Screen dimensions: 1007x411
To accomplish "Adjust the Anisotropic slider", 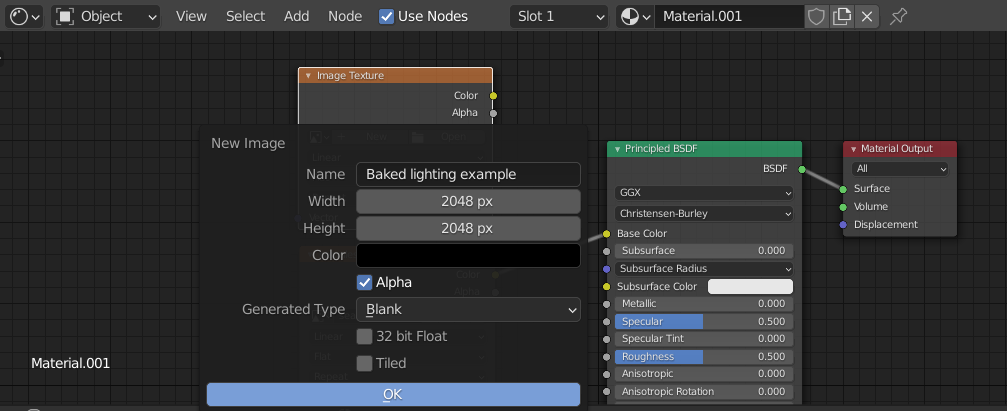I will (704, 374).
